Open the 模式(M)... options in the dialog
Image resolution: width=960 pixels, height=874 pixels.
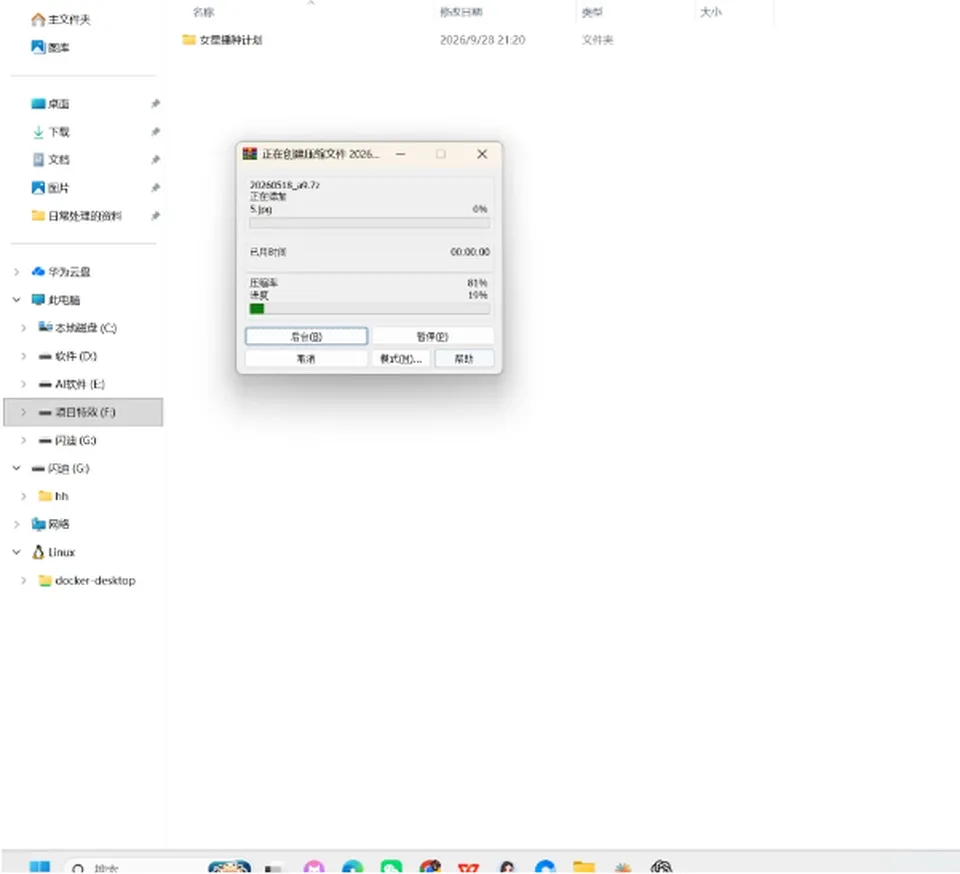pos(401,358)
